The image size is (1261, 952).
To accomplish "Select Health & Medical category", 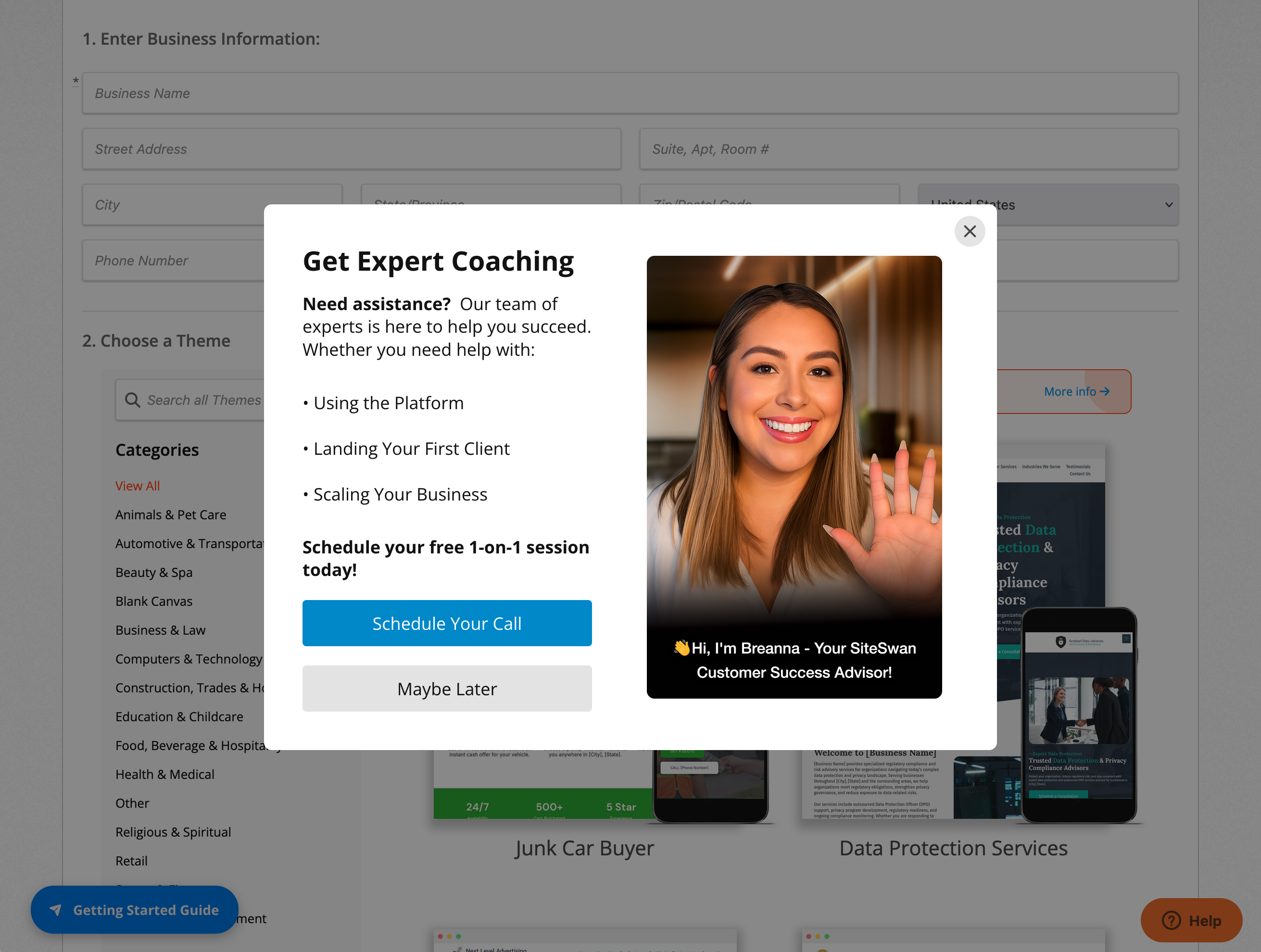I will coord(165,774).
